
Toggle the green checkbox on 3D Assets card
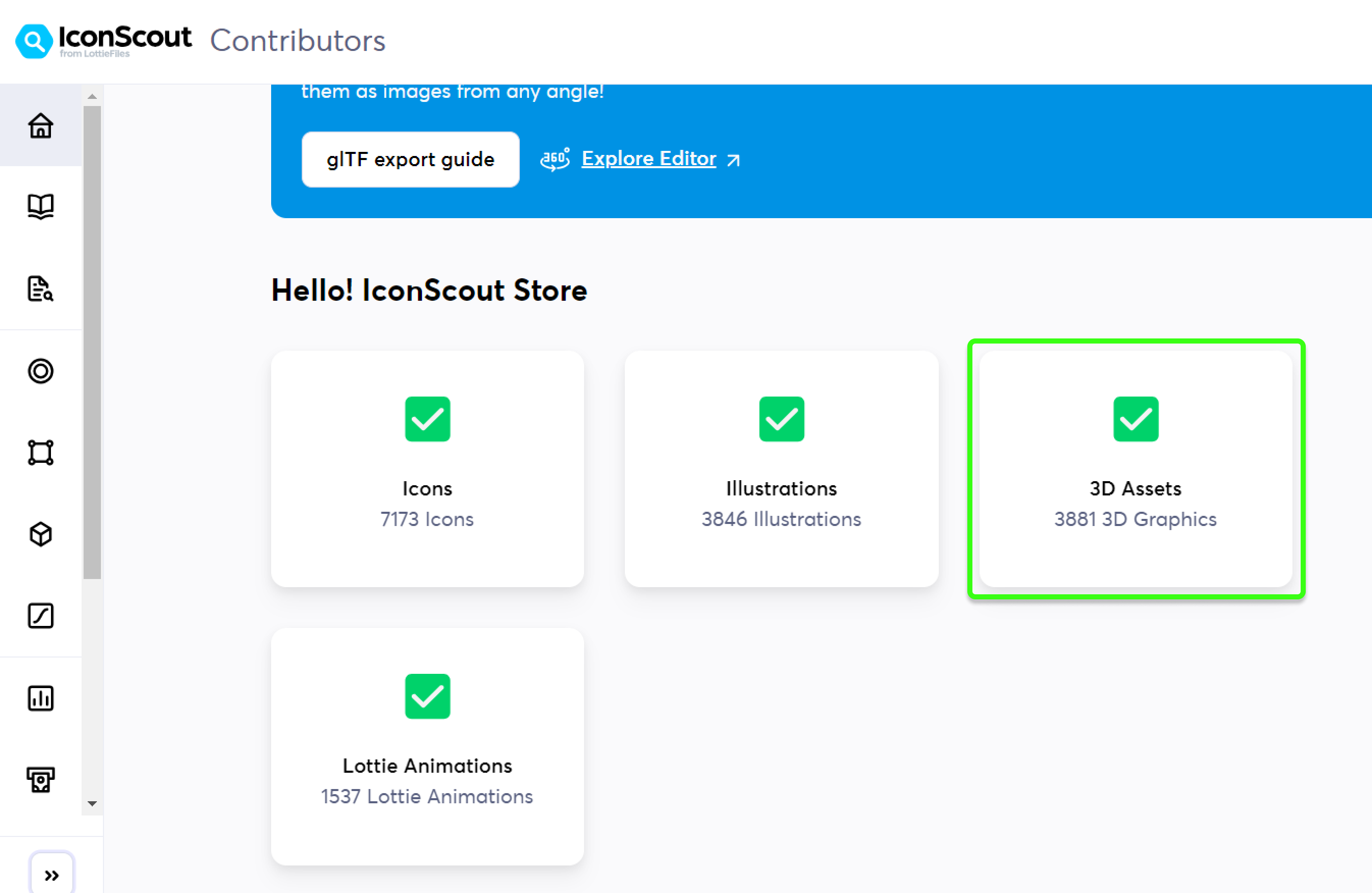(1136, 419)
